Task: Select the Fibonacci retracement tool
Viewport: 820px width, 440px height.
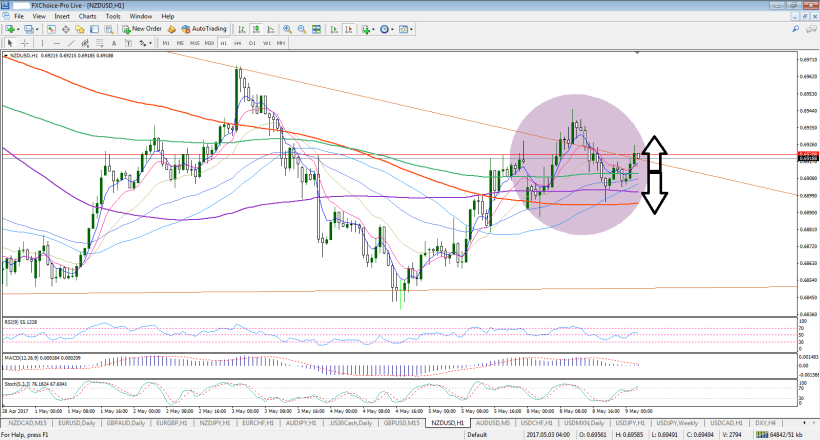Action: click(x=99, y=43)
